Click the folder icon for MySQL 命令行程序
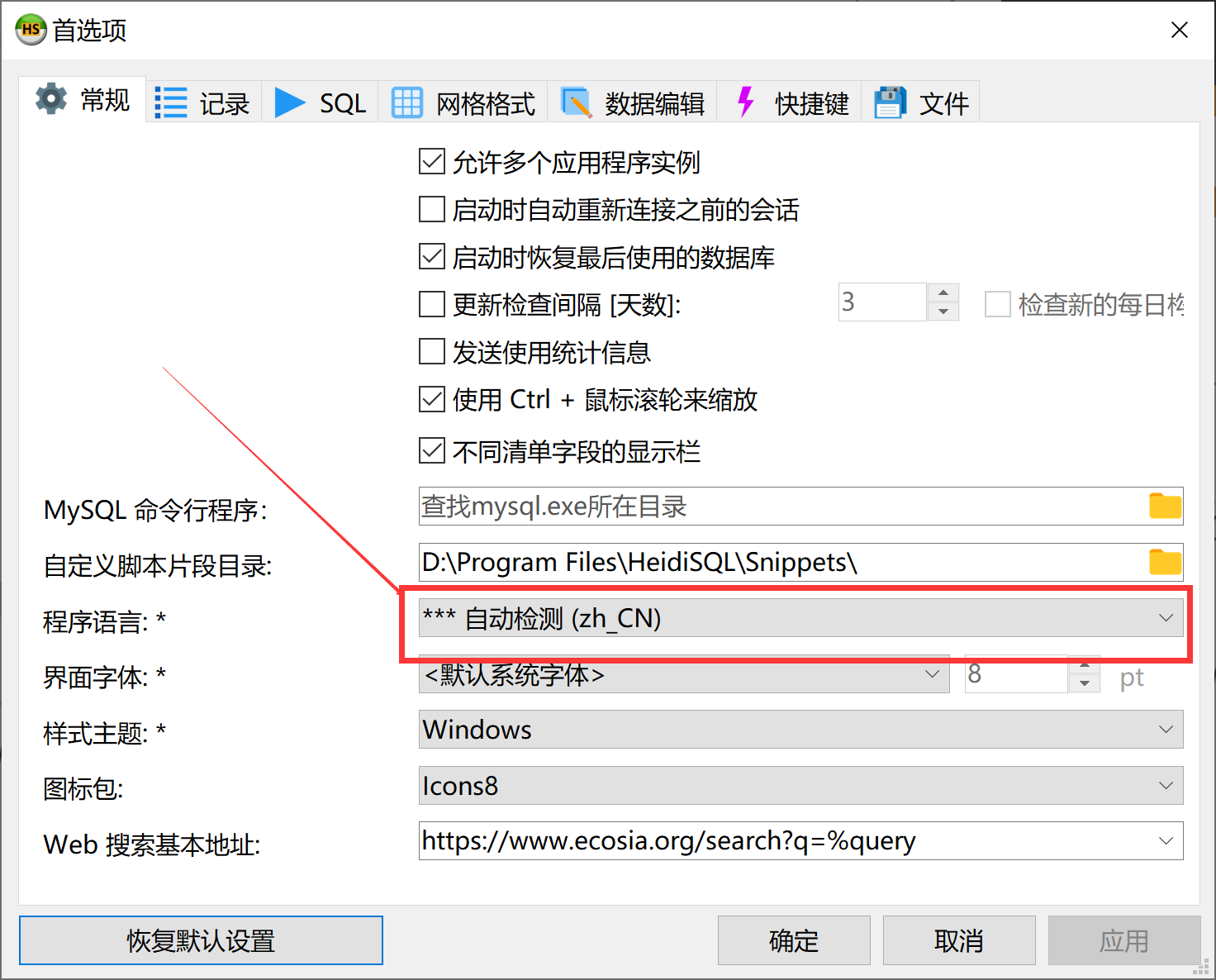 click(x=1165, y=506)
